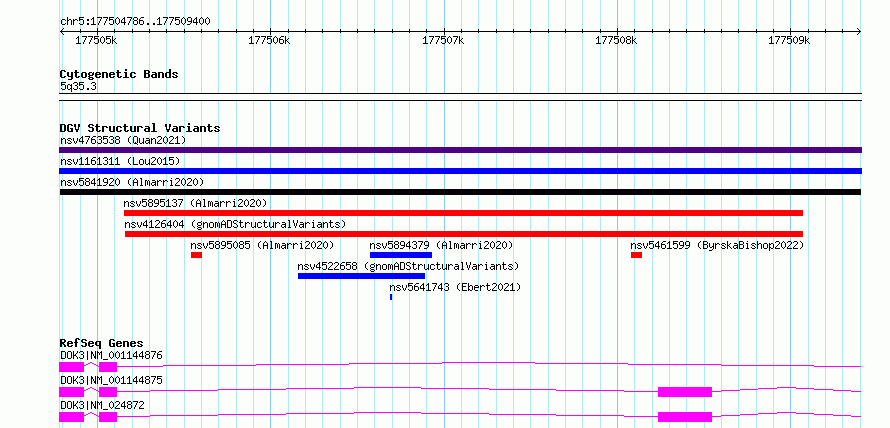
Task: Click the nsv4763538 (Quan2021) purple variant bar
Action: point(460,150)
